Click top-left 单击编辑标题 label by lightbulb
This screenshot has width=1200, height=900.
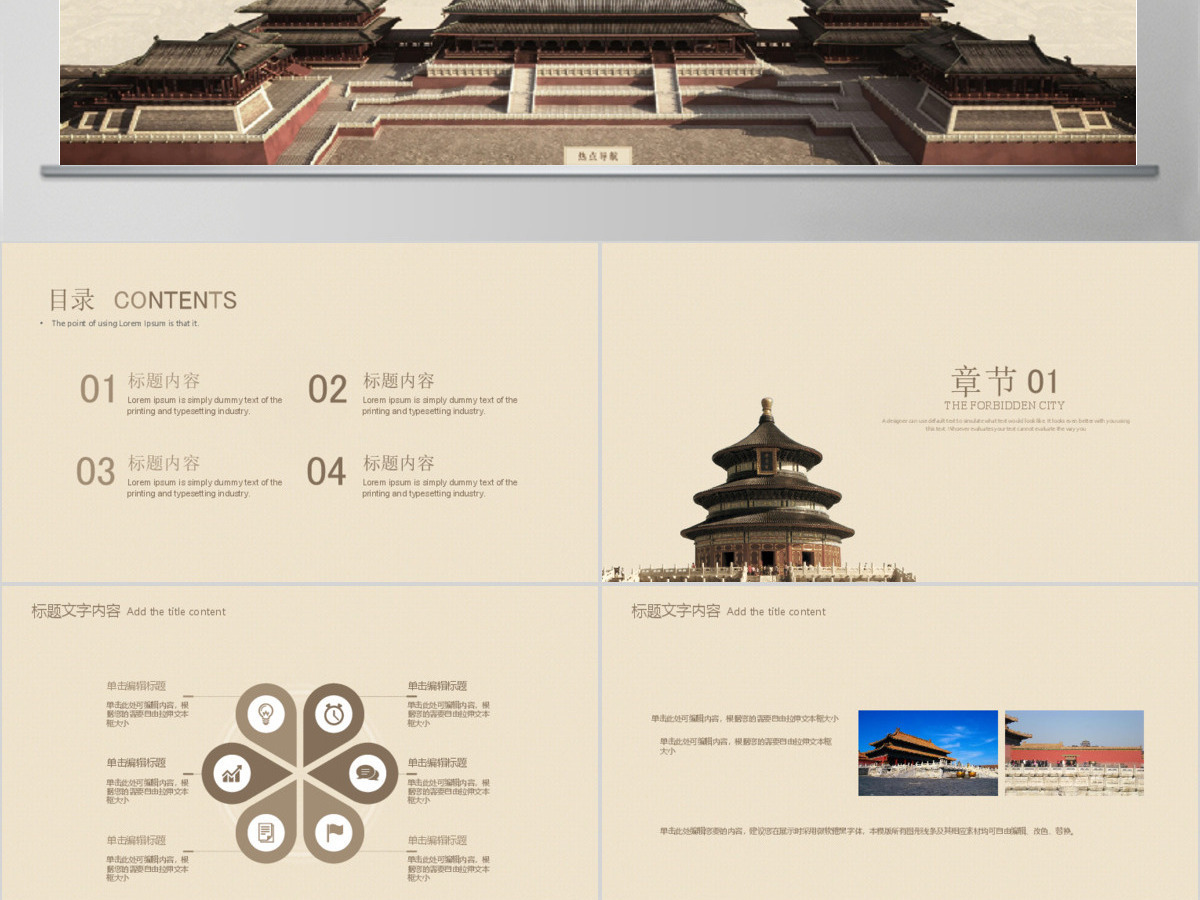pyautogui.click(x=136, y=686)
